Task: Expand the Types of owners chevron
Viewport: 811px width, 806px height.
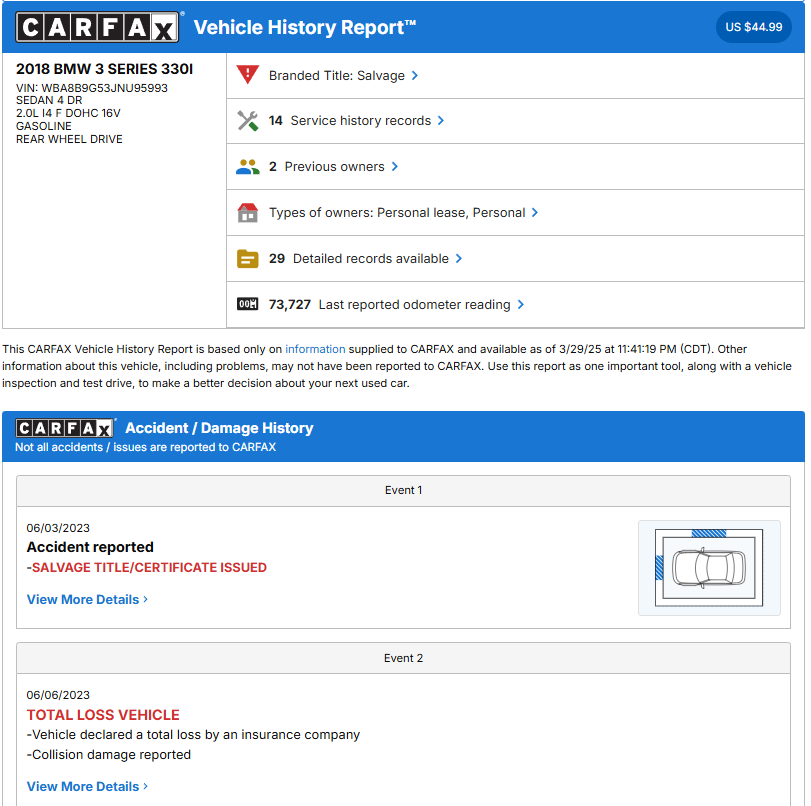Action: click(x=535, y=213)
